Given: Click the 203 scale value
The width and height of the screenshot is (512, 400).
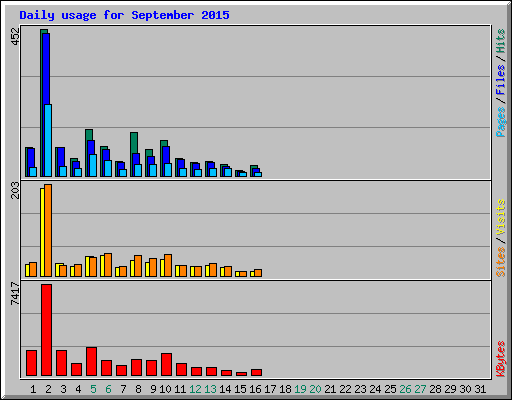Looking at the screenshot, I should (15, 190).
